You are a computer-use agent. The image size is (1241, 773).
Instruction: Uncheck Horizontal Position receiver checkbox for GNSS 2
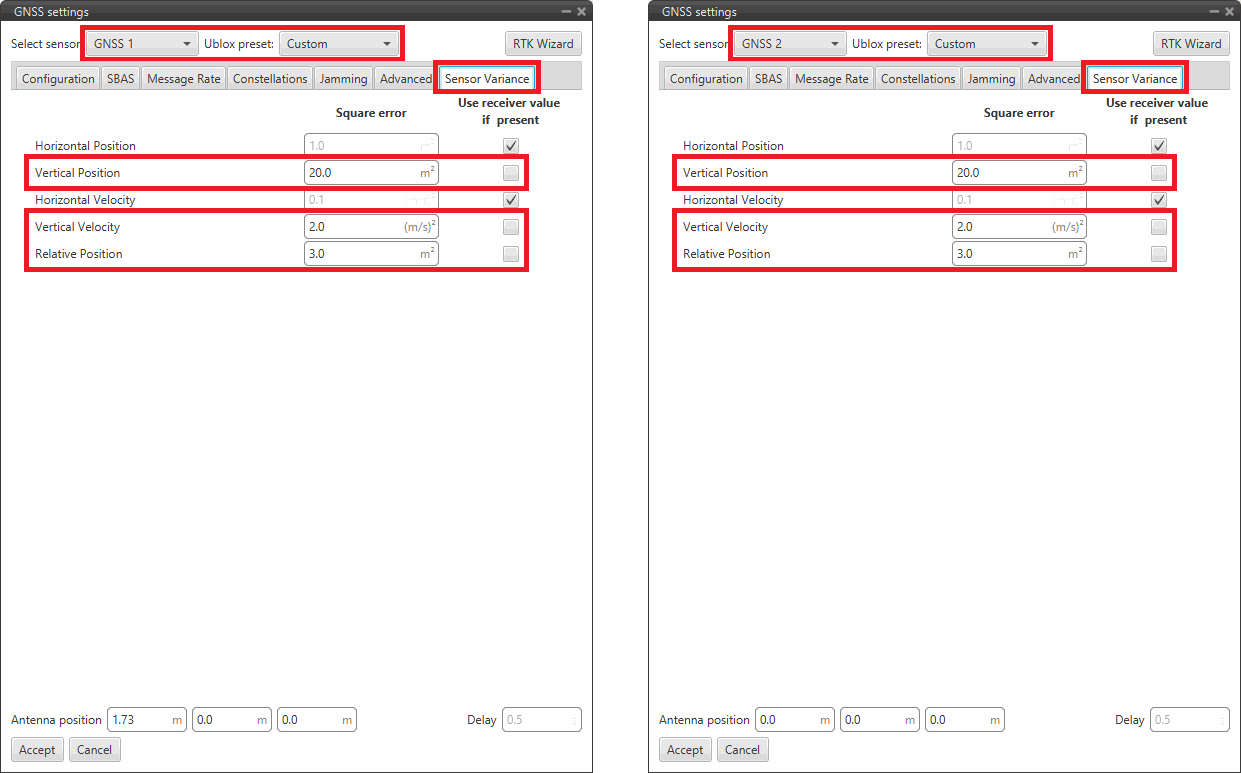(x=1159, y=146)
